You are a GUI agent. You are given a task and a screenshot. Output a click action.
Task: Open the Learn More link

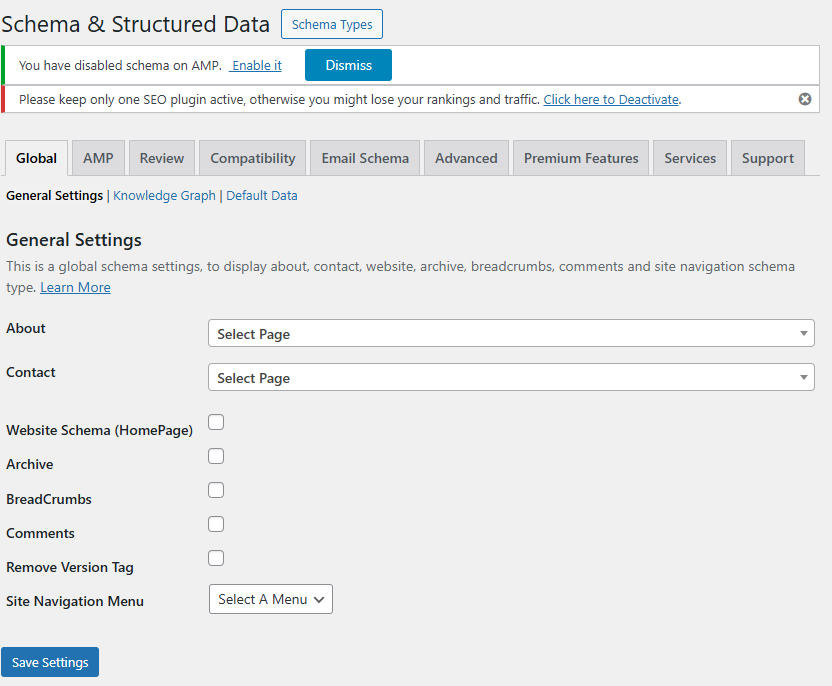pos(74,287)
